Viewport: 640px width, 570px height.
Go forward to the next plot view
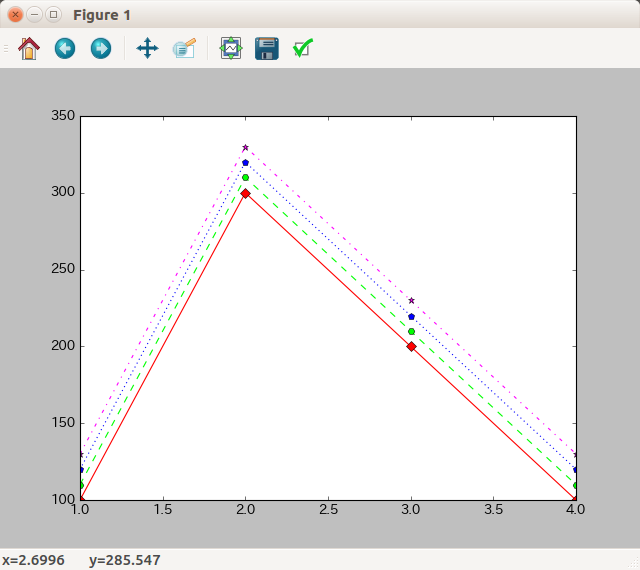tap(100, 48)
